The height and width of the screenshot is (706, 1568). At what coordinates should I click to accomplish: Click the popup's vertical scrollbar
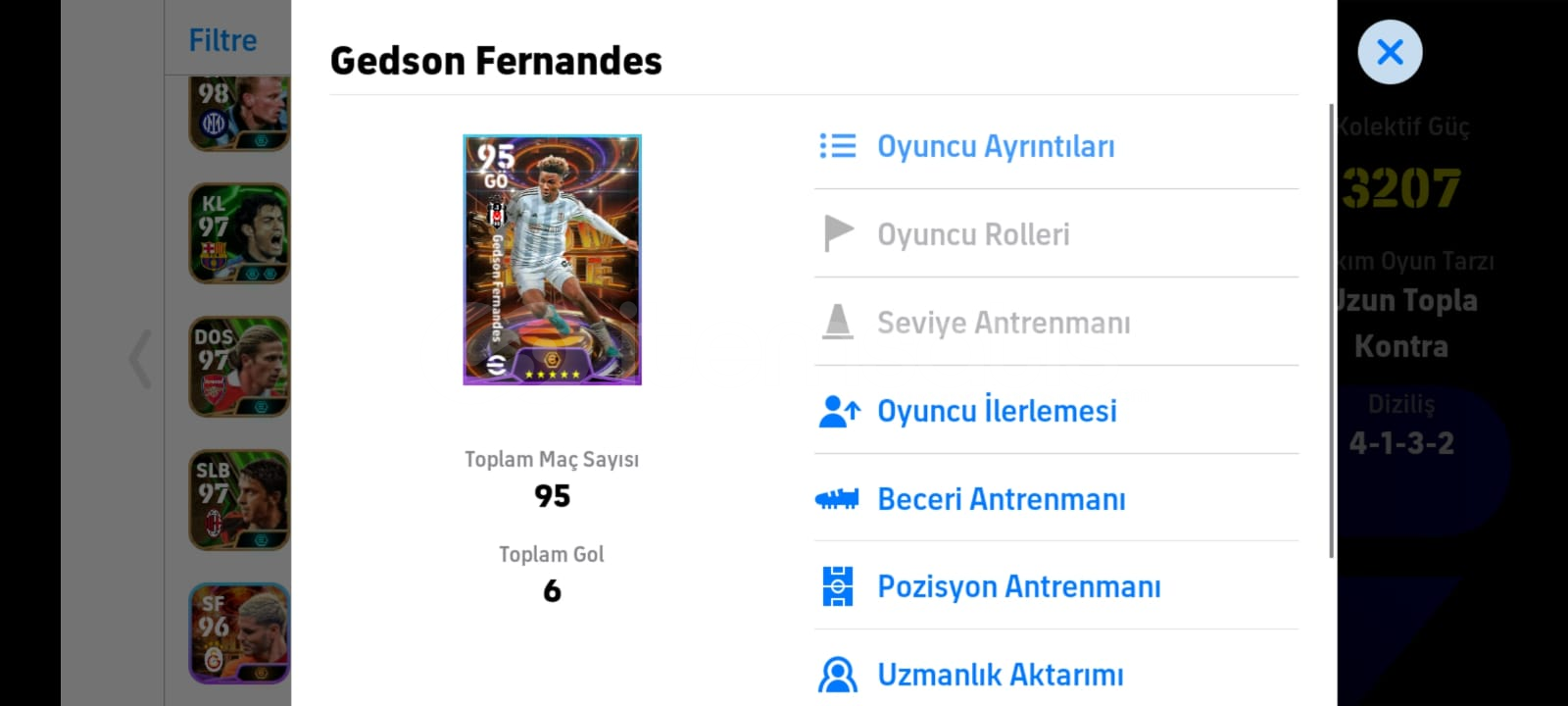[x=1331, y=331]
